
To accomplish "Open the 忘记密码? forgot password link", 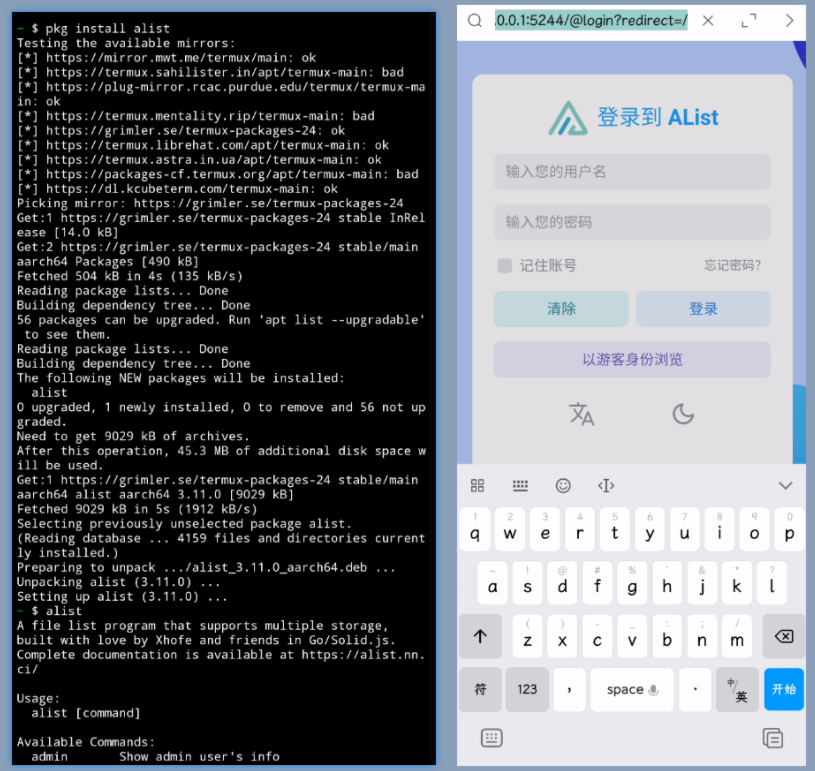I will (732, 266).
